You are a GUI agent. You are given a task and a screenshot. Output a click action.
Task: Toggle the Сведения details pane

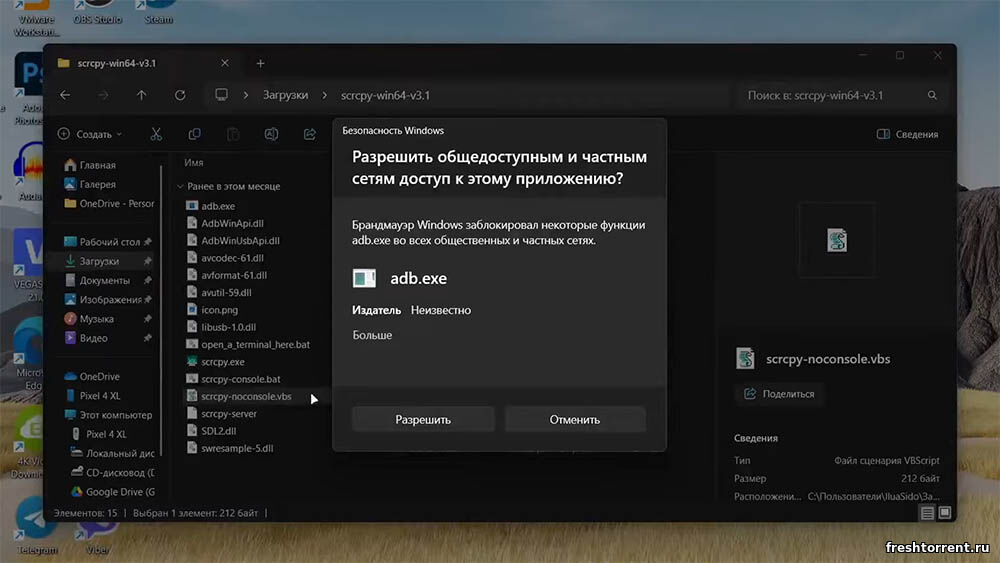tap(907, 134)
